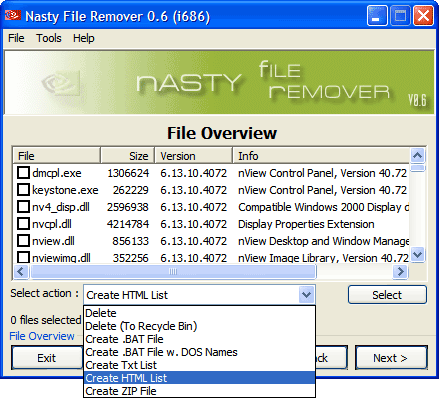Click the NVIDIA logo in the banner
Image resolution: width=439 pixels, height=398 pixels.
tap(61, 83)
